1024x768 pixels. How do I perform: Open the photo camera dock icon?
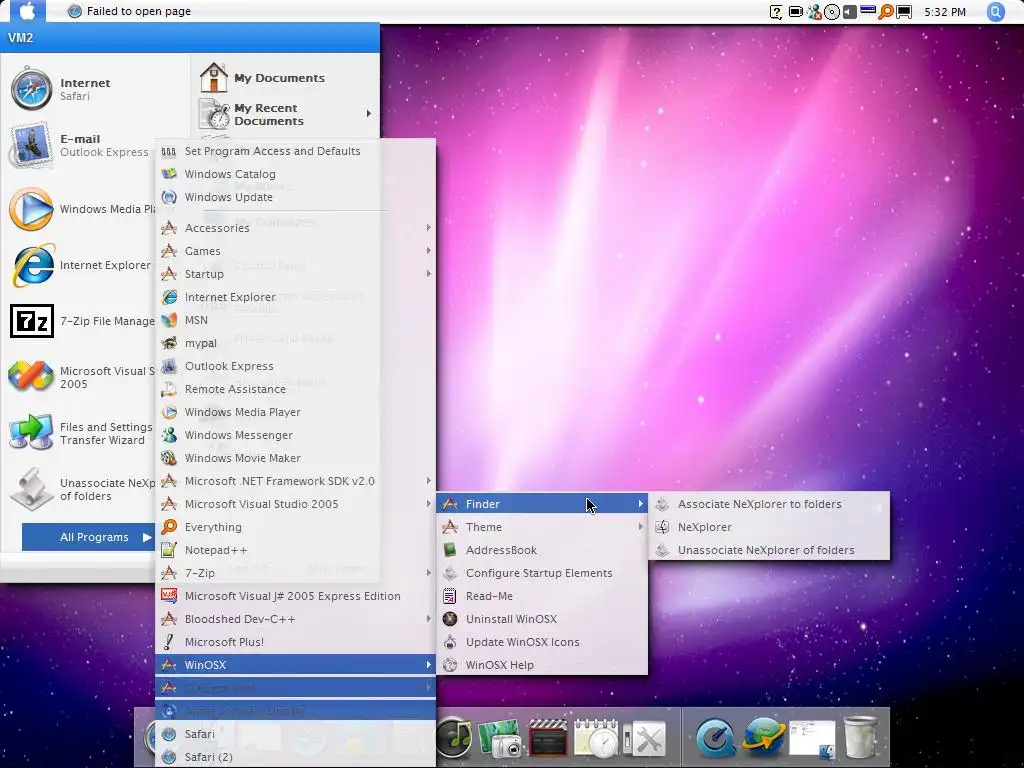[x=500, y=738]
